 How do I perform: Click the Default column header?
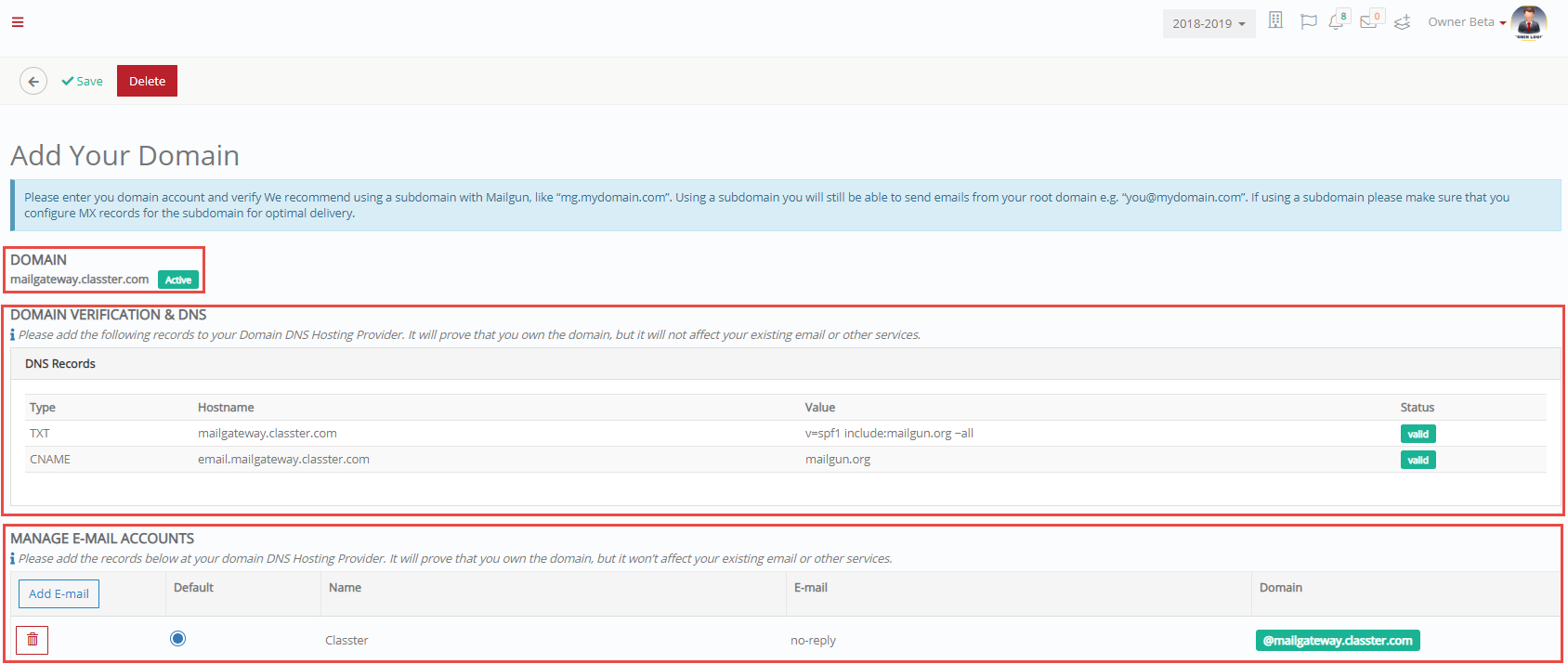coord(193,588)
